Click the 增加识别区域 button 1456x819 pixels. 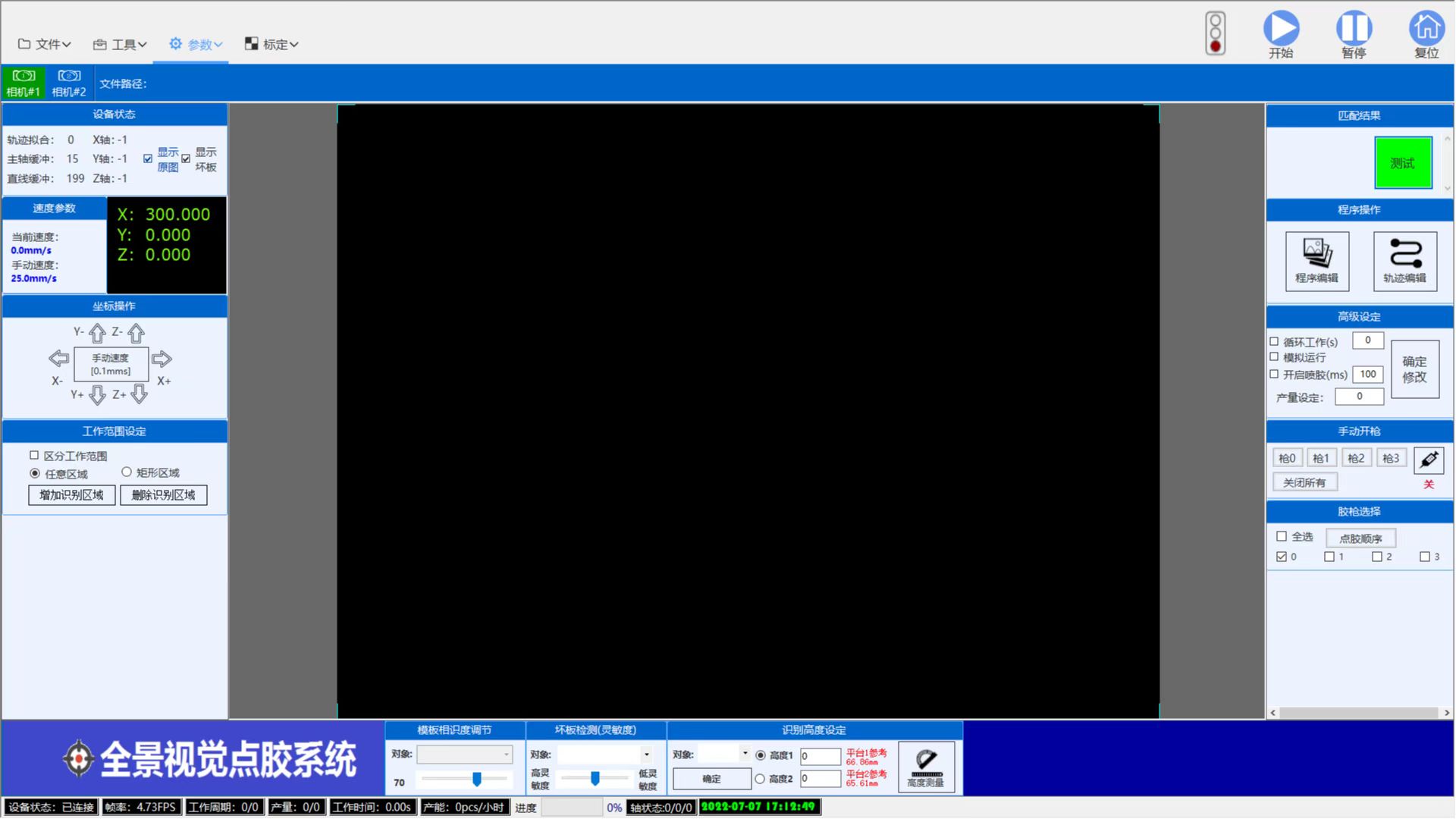(71, 495)
